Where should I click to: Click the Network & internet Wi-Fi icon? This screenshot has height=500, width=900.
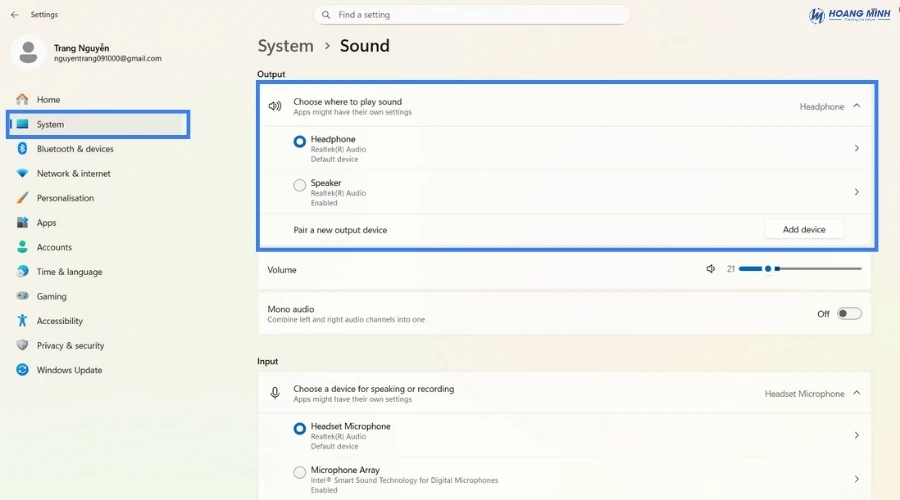(x=22, y=174)
